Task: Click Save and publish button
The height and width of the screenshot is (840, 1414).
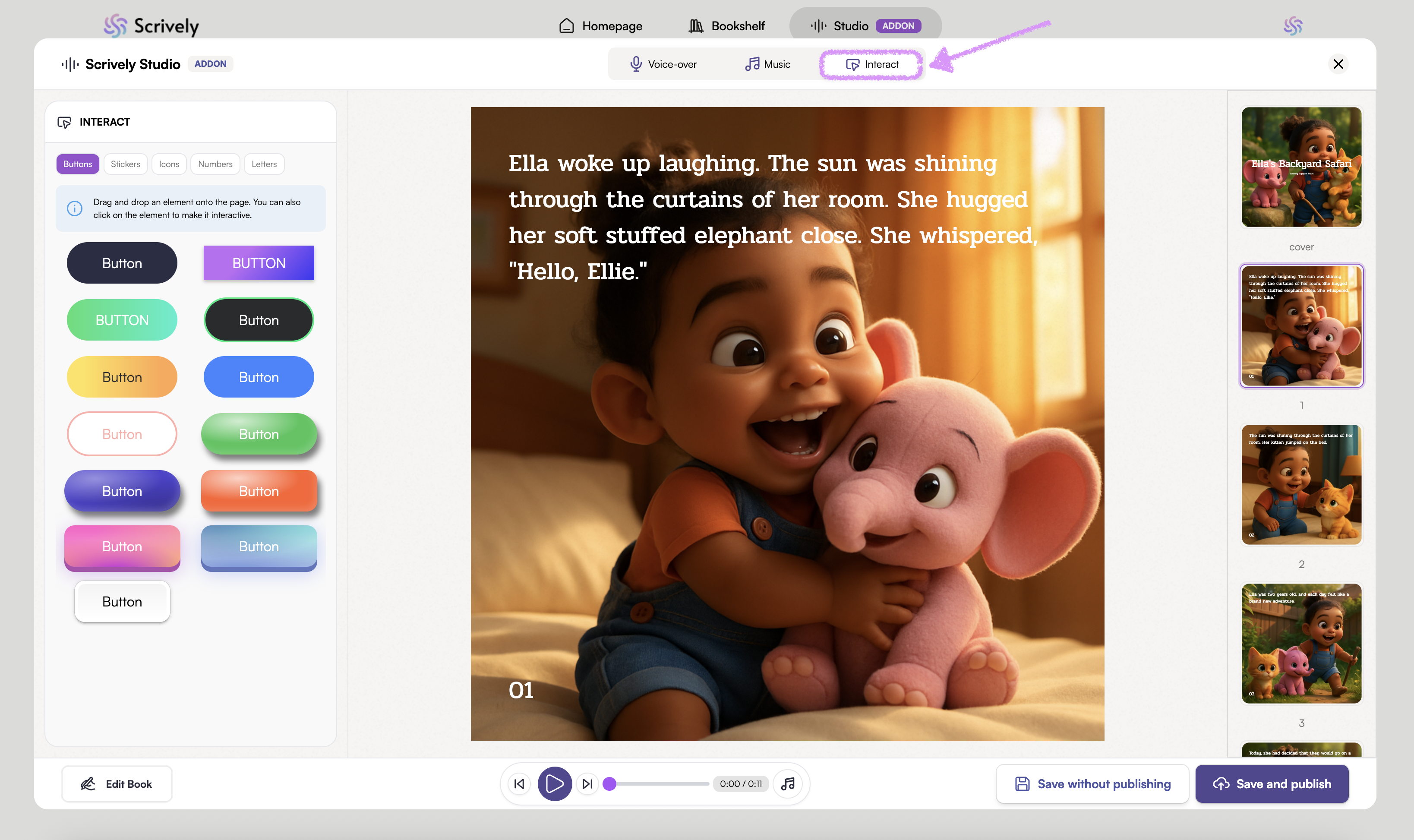Action: click(x=1272, y=784)
